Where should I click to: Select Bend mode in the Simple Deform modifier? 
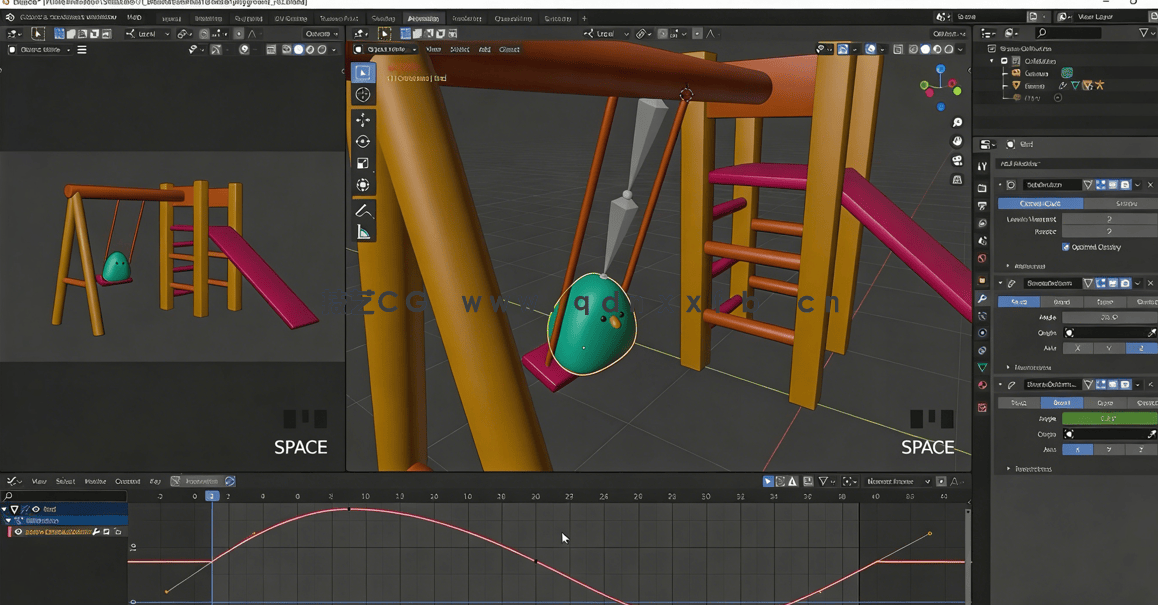point(1062,402)
